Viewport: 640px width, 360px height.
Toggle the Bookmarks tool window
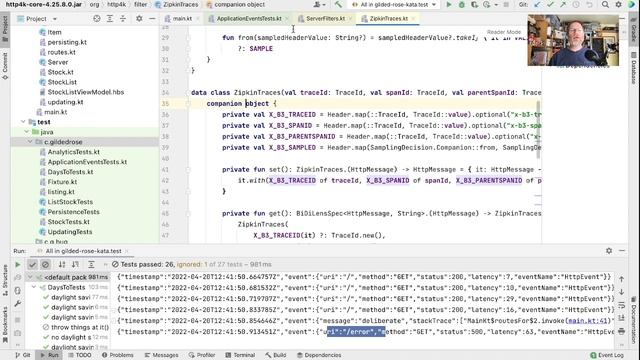tap(5, 325)
